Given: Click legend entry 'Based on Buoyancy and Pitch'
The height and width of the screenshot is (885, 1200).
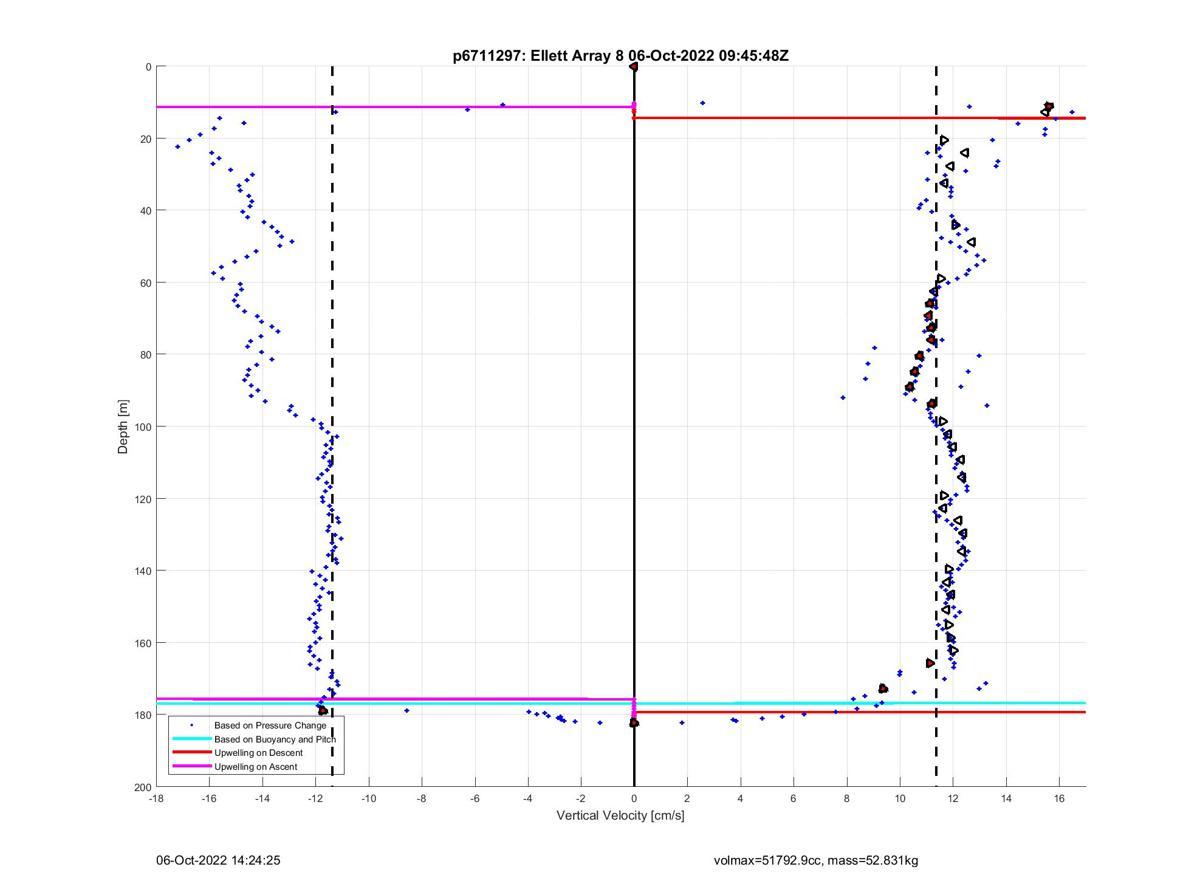Looking at the screenshot, I should pos(275,739).
